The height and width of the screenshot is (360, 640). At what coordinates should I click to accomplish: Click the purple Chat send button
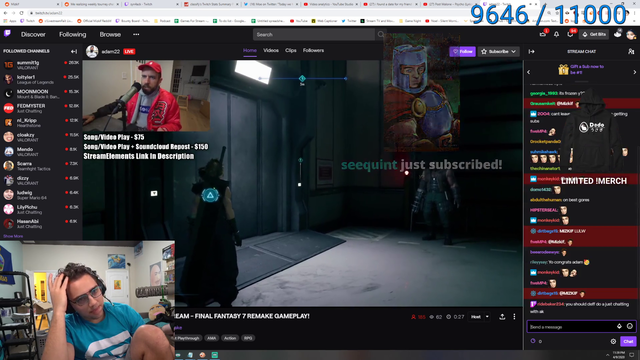pos(628,341)
